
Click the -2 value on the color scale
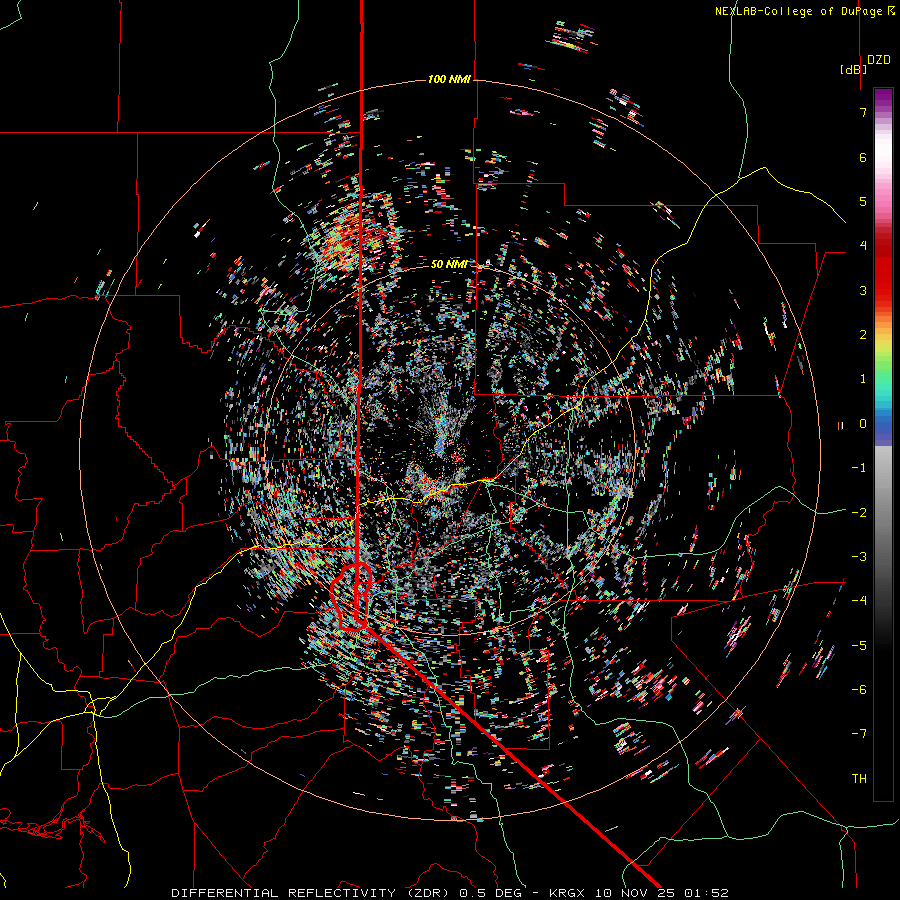(x=859, y=513)
